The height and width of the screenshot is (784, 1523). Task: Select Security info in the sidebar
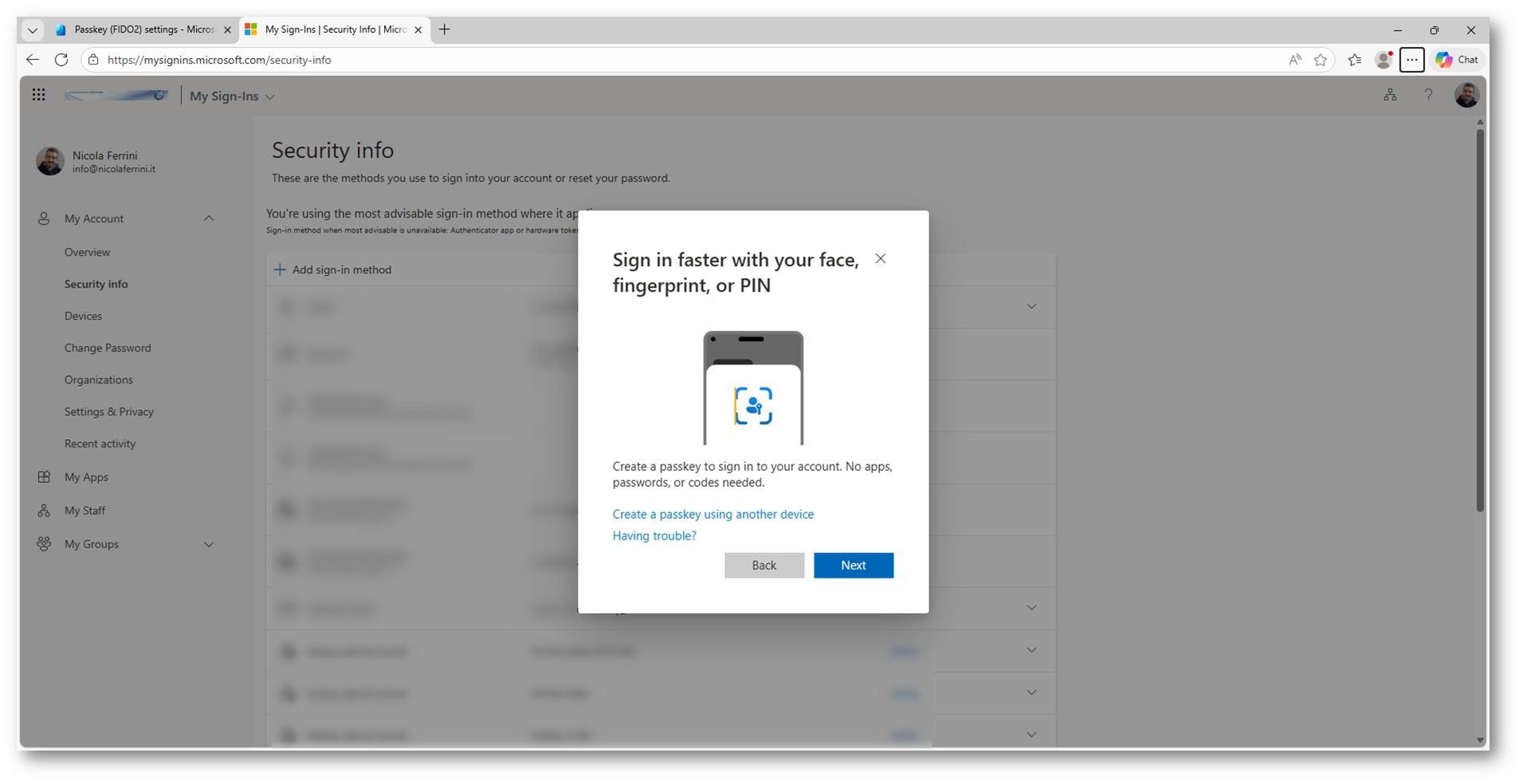click(96, 284)
